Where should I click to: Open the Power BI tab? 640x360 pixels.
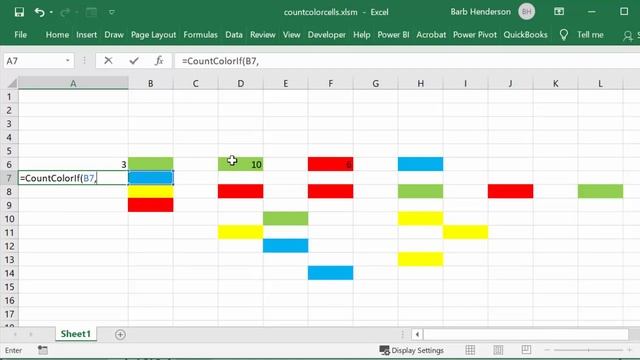[x=393, y=35]
